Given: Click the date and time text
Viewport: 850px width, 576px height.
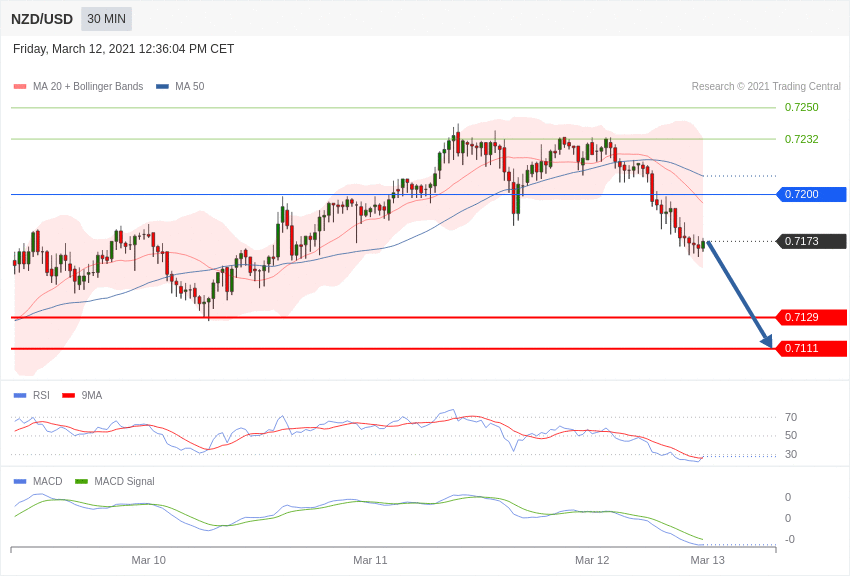Looking at the screenshot, I should coord(124,49).
